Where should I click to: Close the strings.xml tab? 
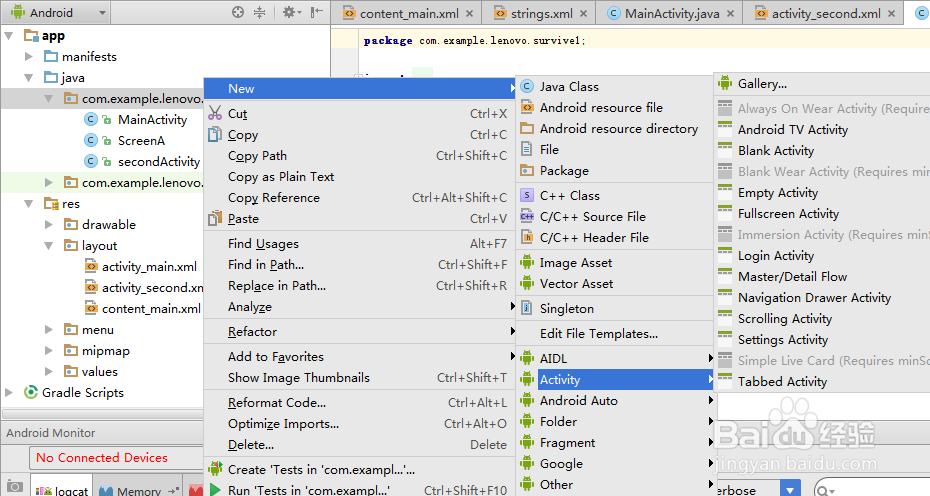tap(584, 14)
